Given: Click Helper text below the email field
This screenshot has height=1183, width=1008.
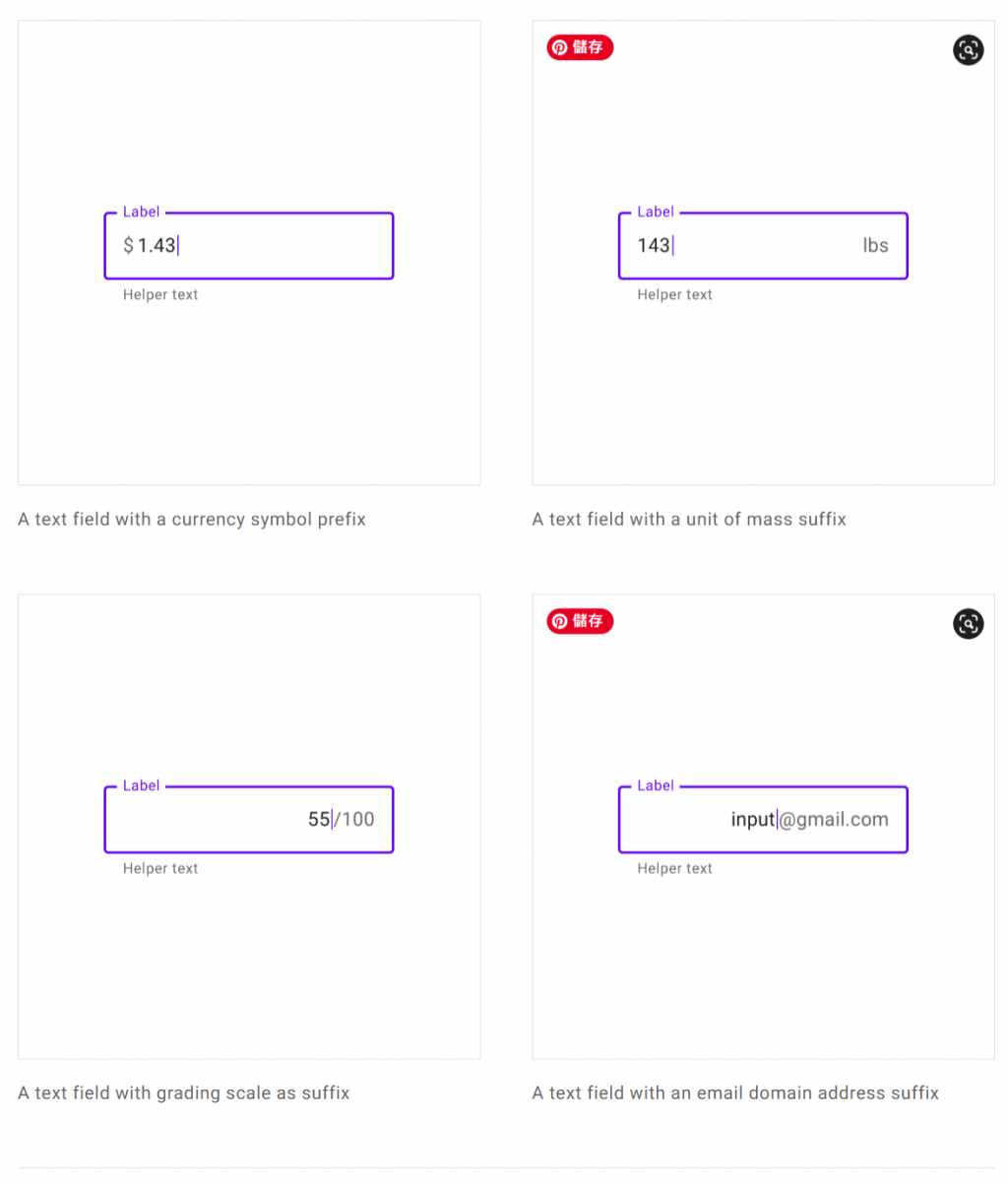Looking at the screenshot, I should 674,868.
